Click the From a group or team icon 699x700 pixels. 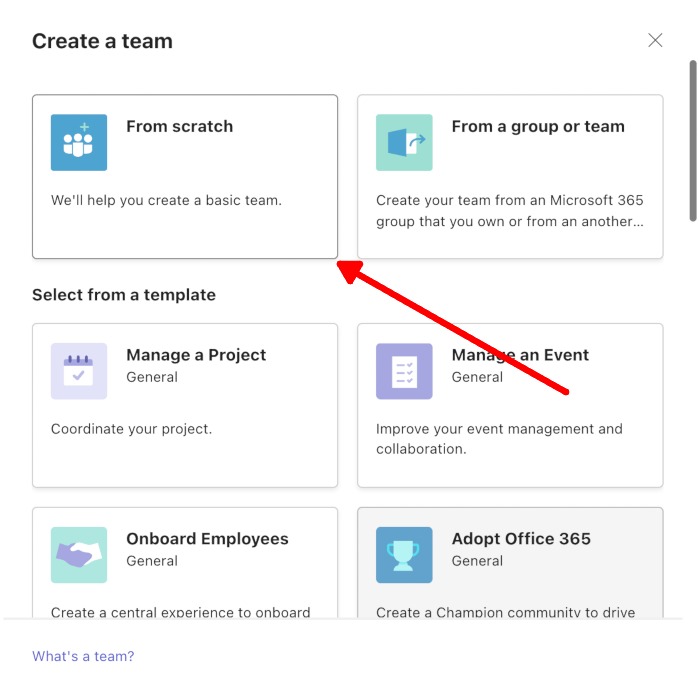point(404,142)
